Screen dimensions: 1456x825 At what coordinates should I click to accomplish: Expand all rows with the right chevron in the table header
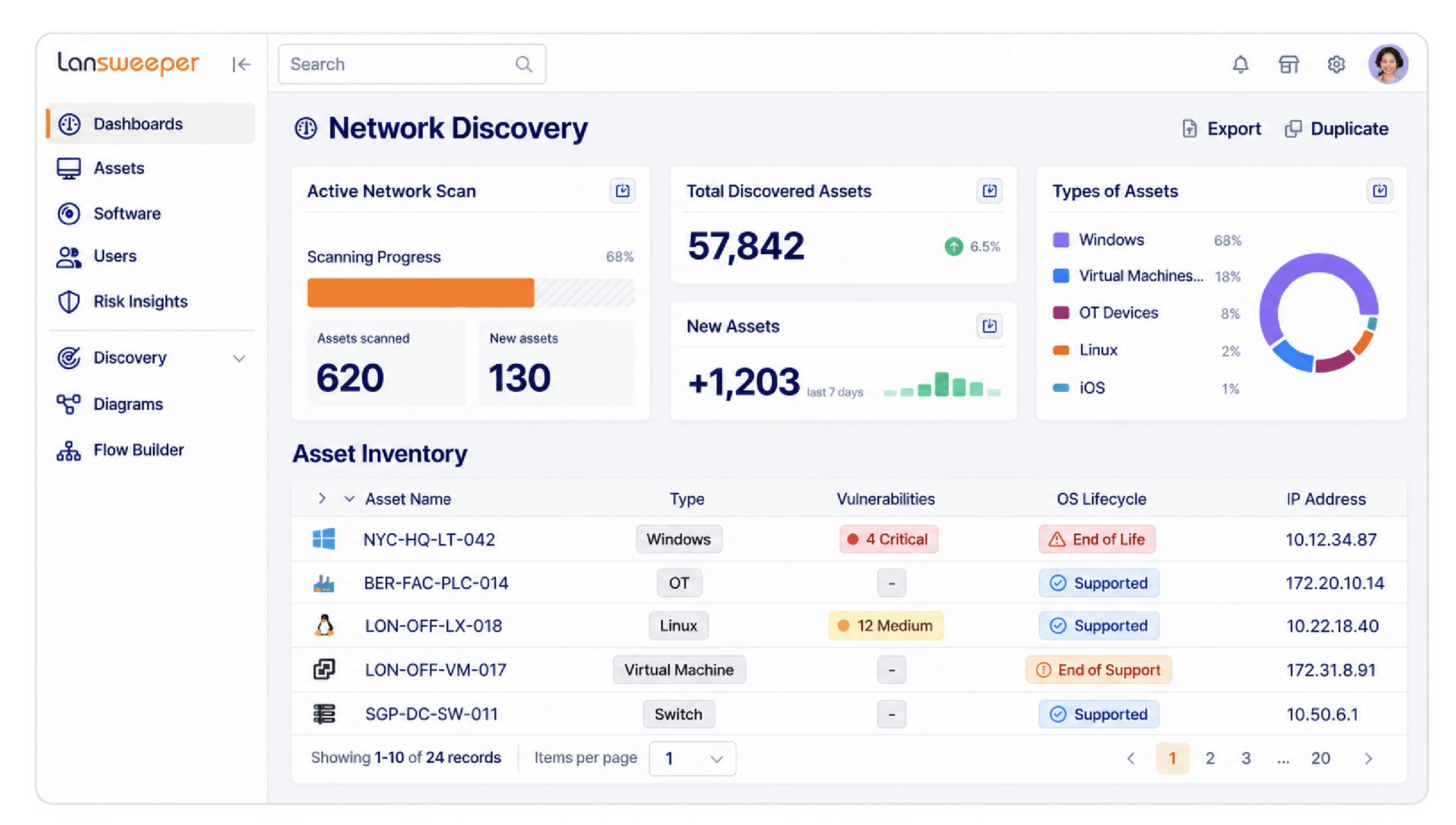(x=322, y=498)
